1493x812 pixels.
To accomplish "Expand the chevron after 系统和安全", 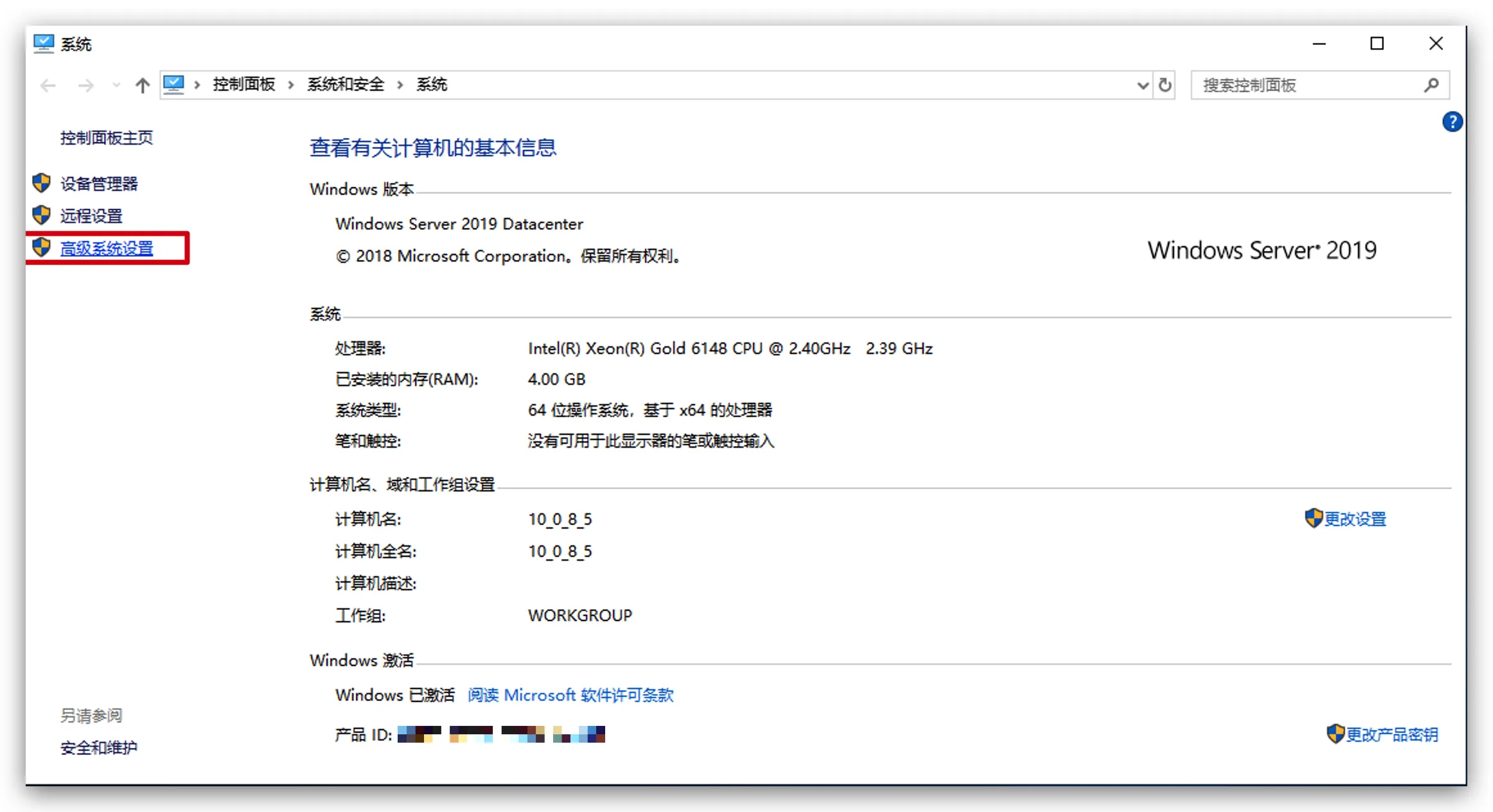I will (x=400, y=85).
